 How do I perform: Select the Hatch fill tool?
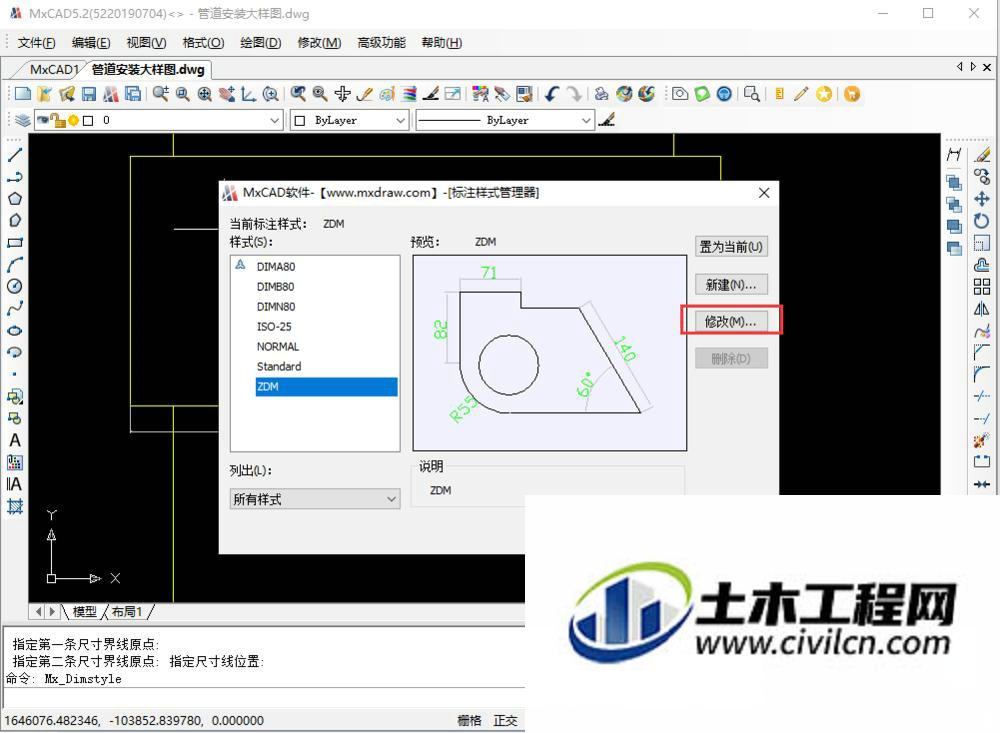tap(15, 507)
